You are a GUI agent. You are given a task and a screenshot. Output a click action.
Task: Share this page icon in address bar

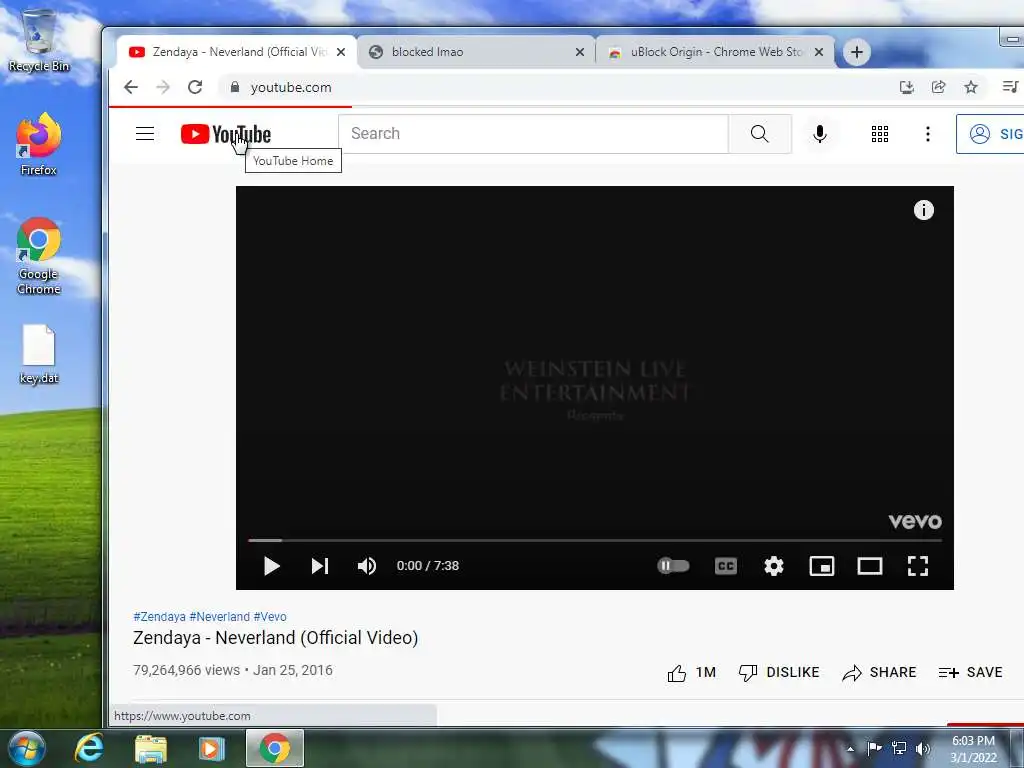938,87
